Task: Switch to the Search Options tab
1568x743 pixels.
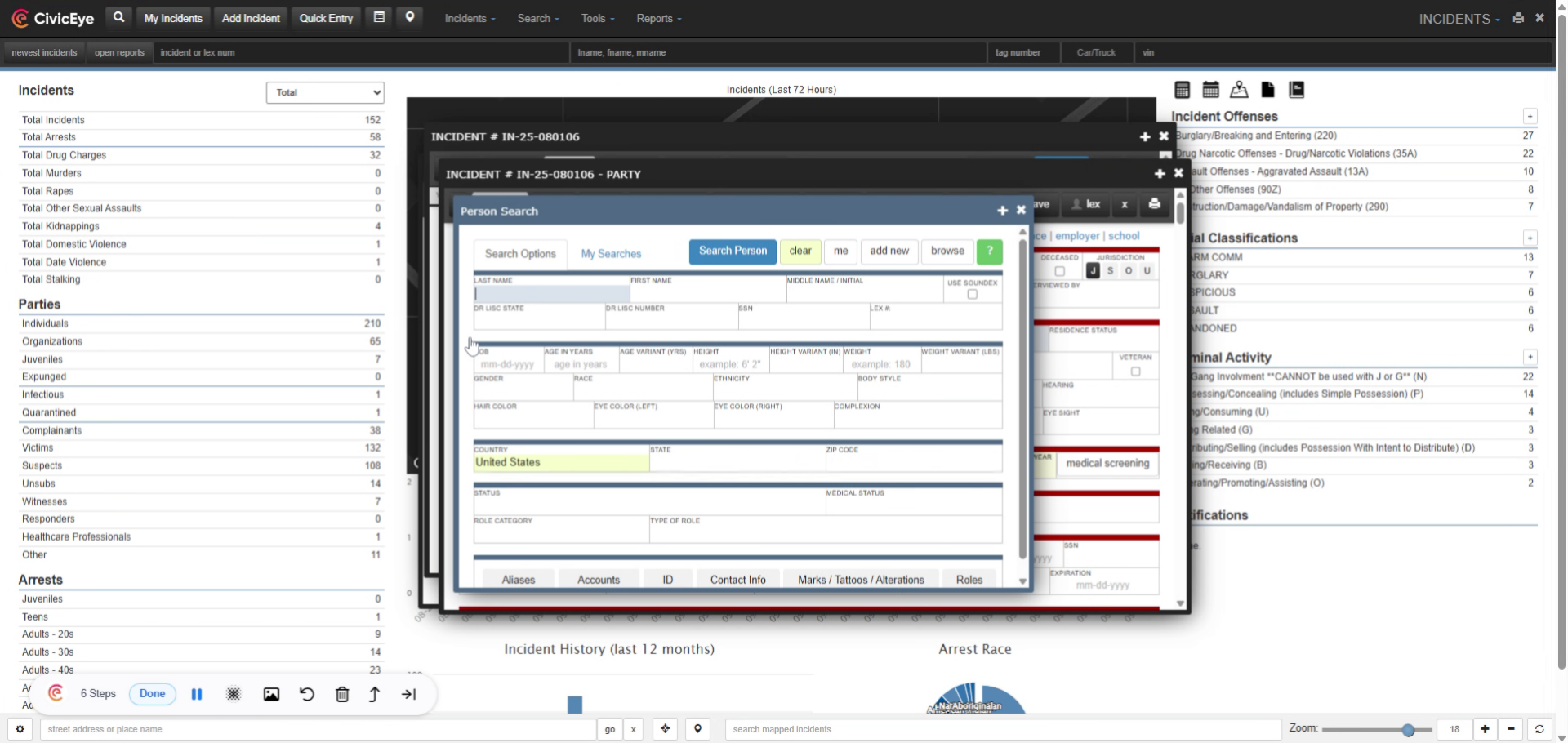Action: [x=520, y=254]
